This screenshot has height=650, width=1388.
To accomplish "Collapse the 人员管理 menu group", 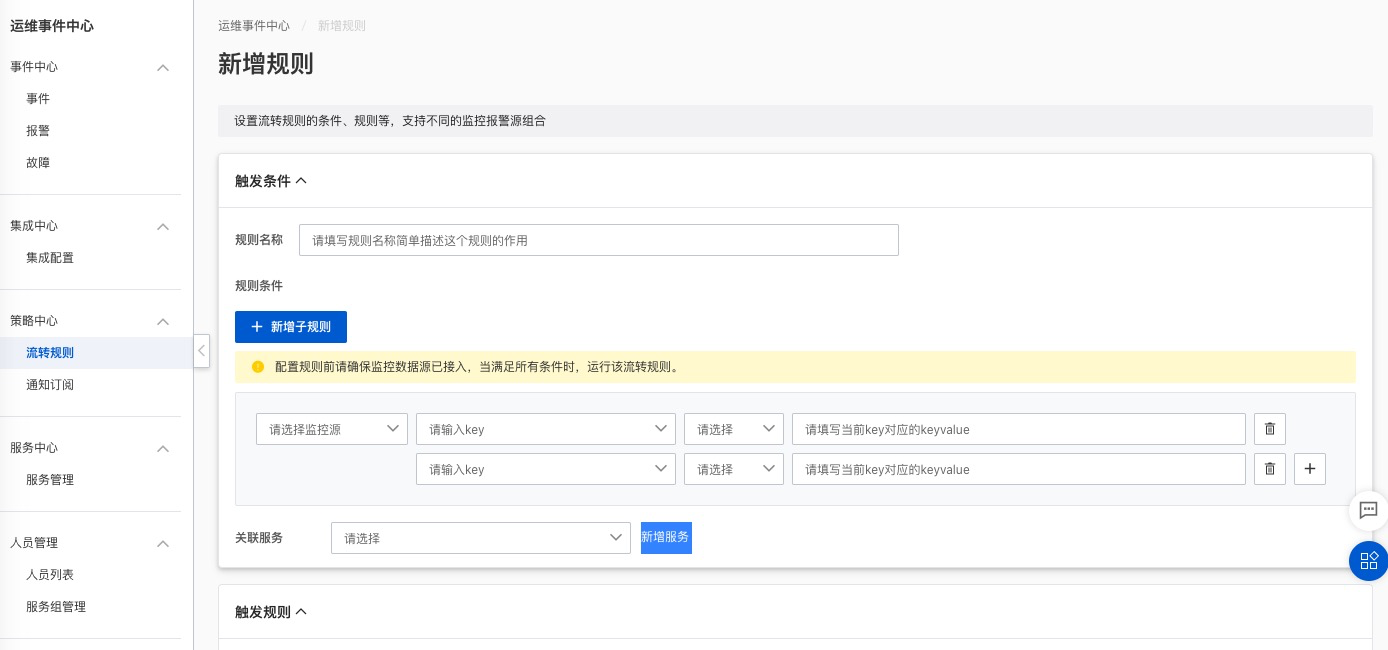I will coord(164,543).
